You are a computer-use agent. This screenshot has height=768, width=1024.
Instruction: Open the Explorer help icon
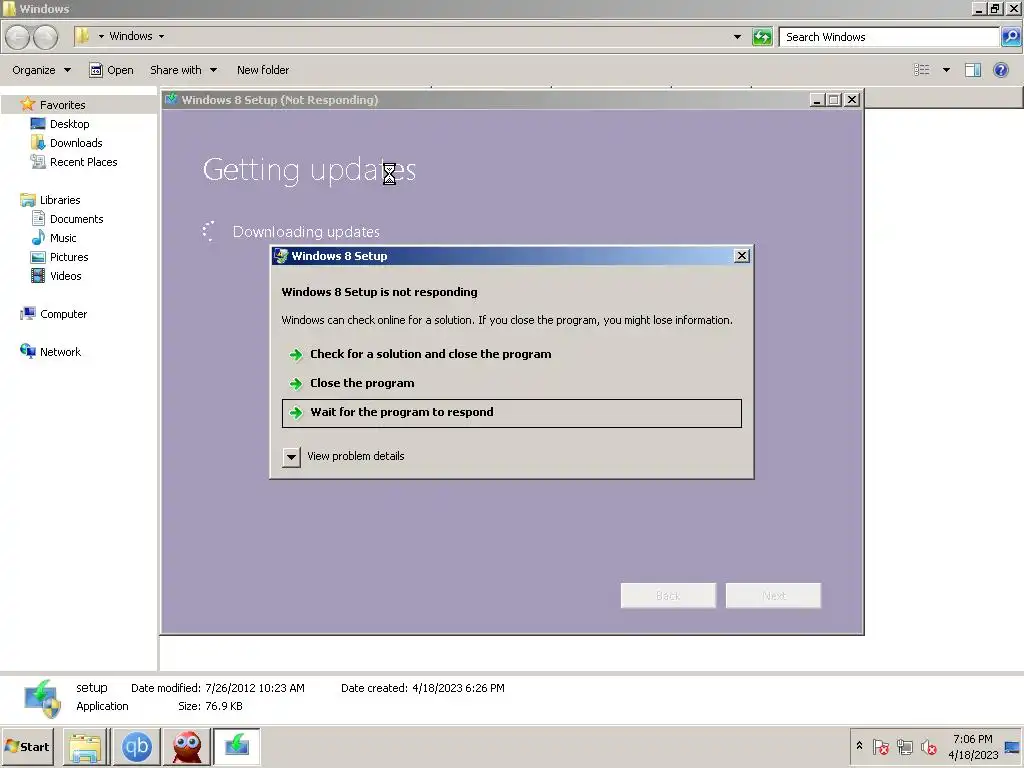pyautogui.click(x=1000, y=70)
